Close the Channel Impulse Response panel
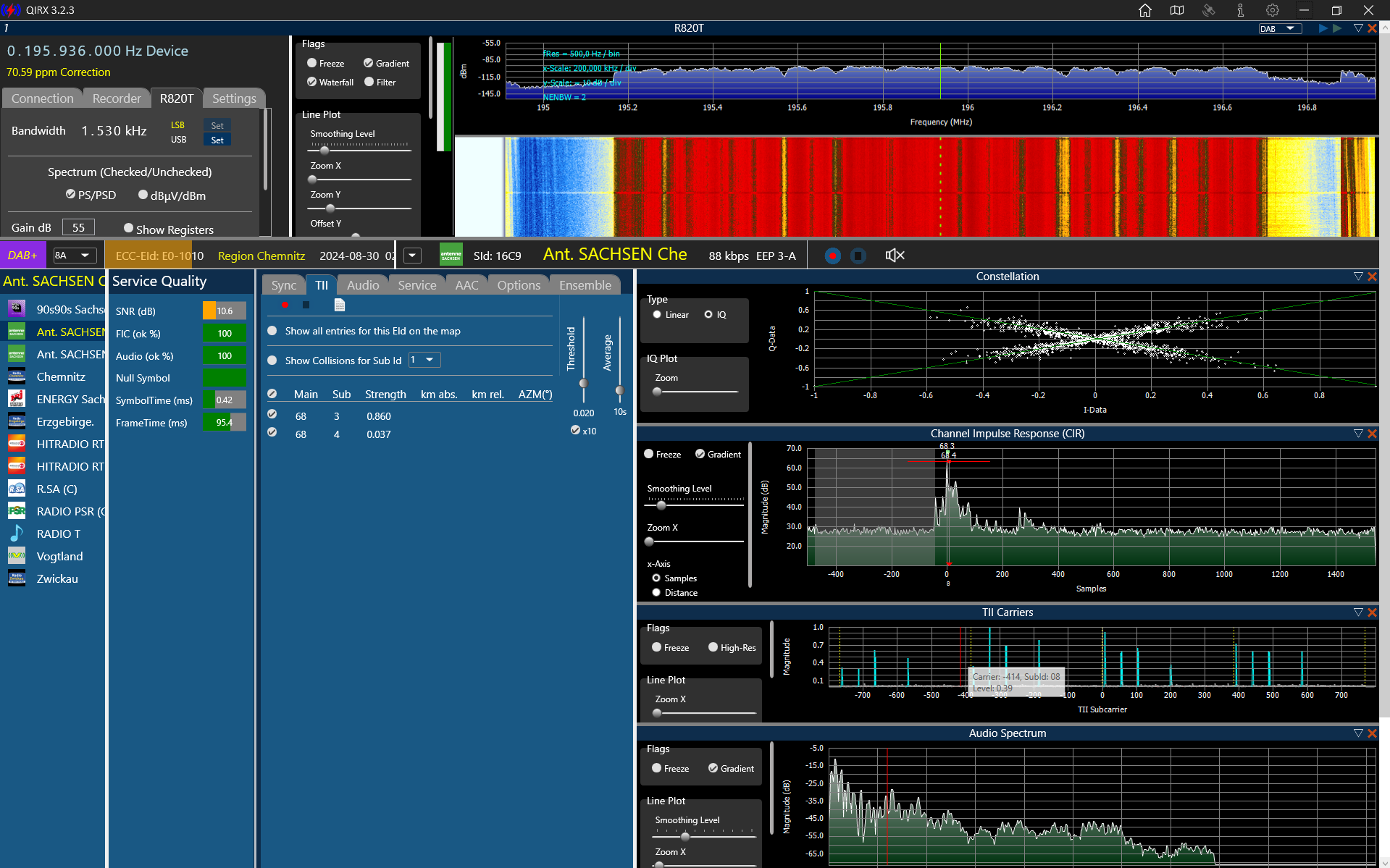 pos(1372,434)
